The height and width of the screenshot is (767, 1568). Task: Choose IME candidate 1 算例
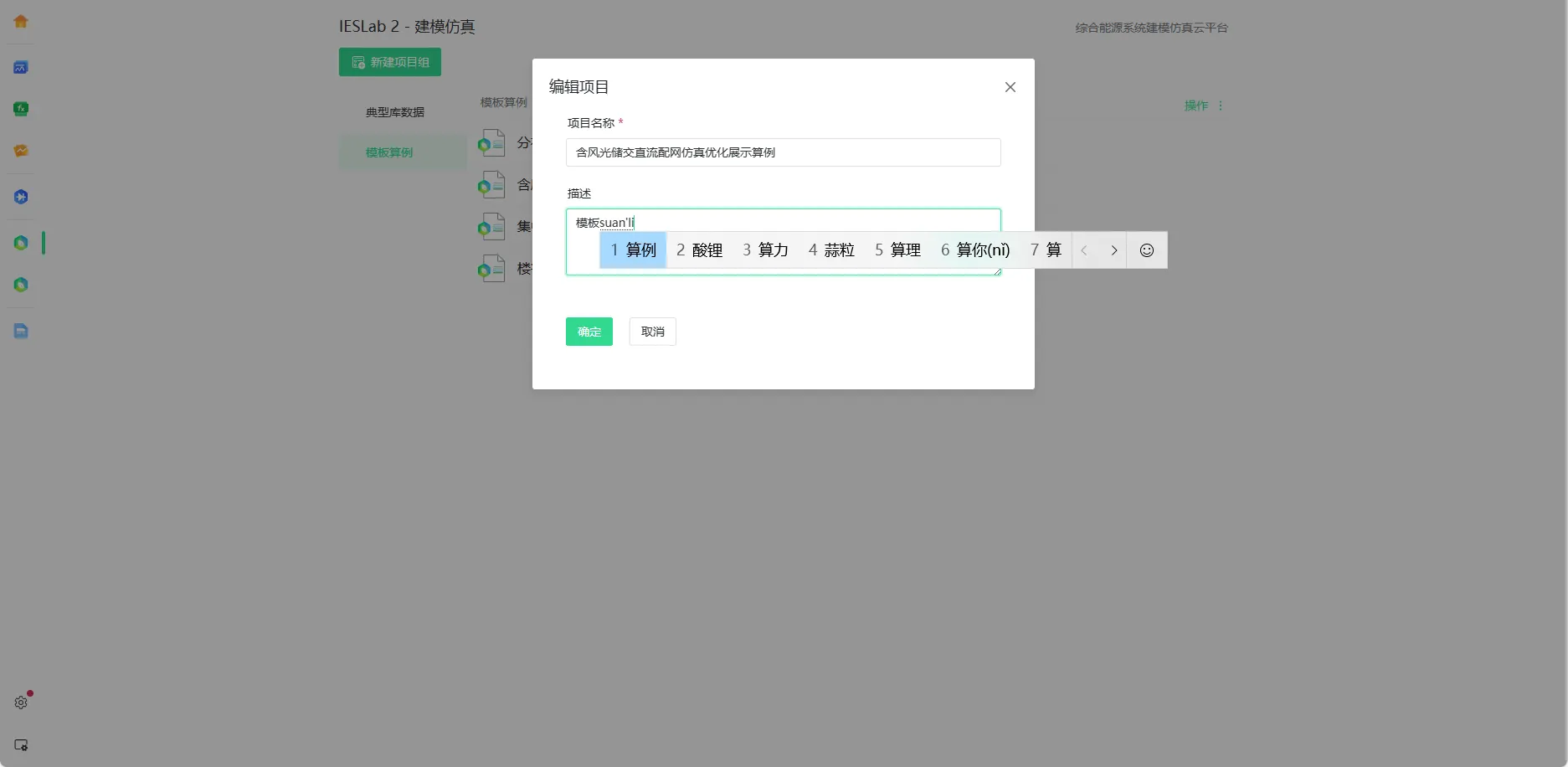click(x=633, y=250)
